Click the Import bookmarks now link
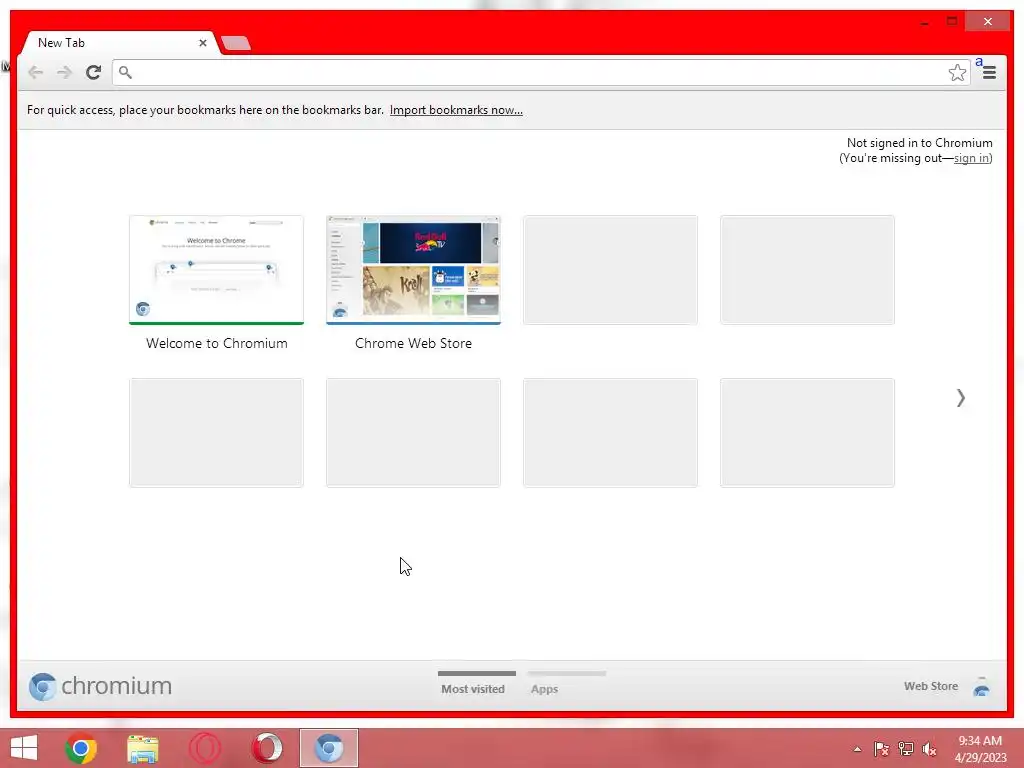The width and height of the screenshot is (1024, 768). 456,110
